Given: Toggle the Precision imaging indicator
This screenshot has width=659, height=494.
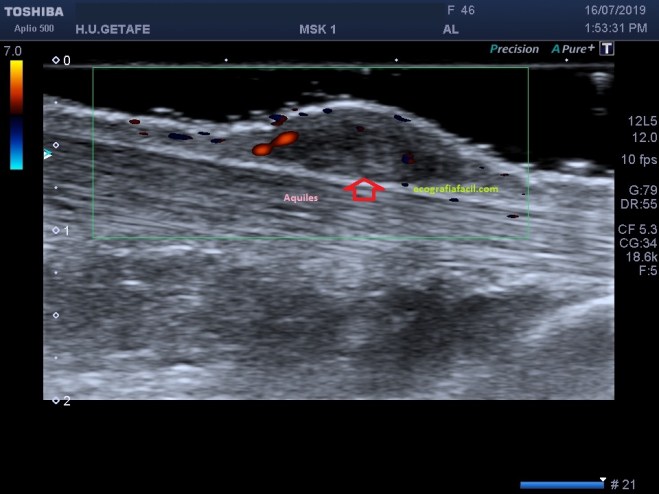Looking at the screenshot, I should [x=514, y=49].
